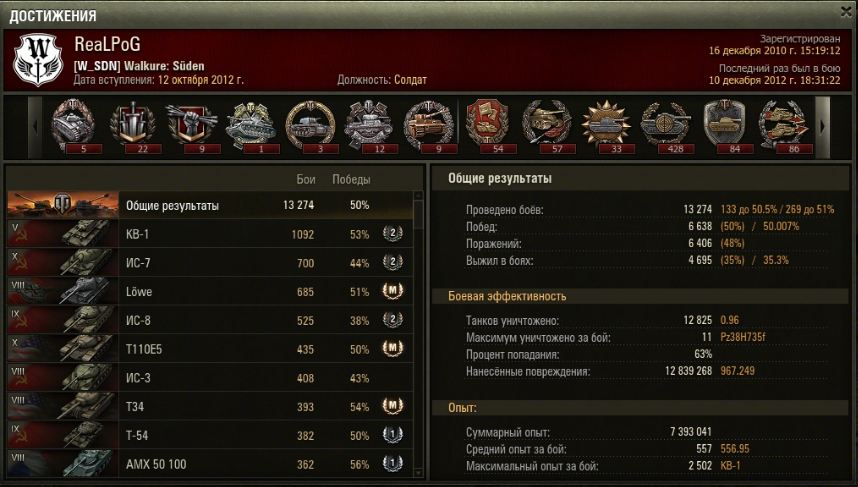The height and width of the screenshot is (487, 858).
Task: Click the medal icon with count 428
Action: point(665,126)
